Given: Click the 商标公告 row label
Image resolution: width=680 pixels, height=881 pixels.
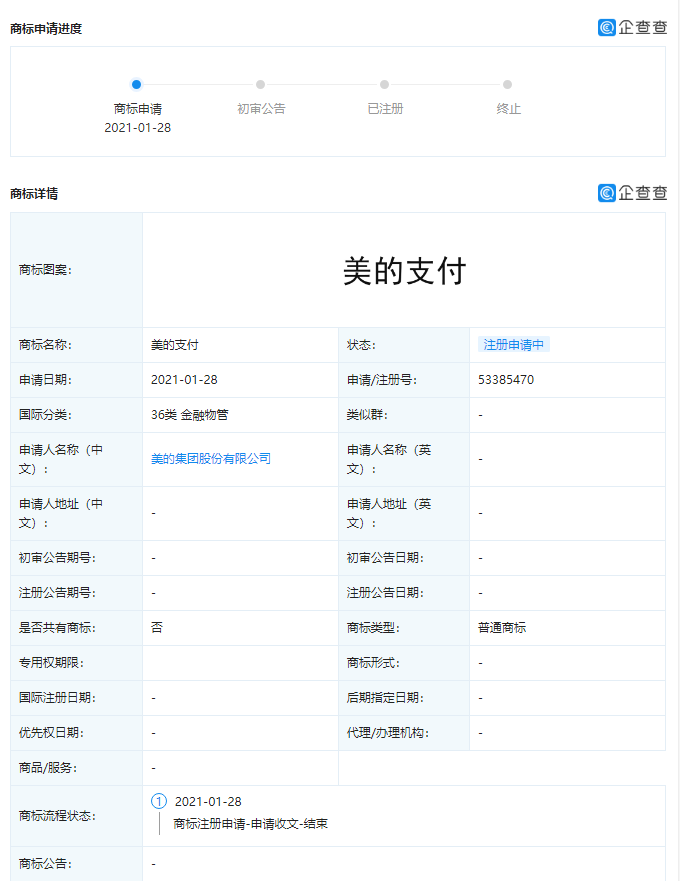Looking at the screenshot, I should point(46,864).
